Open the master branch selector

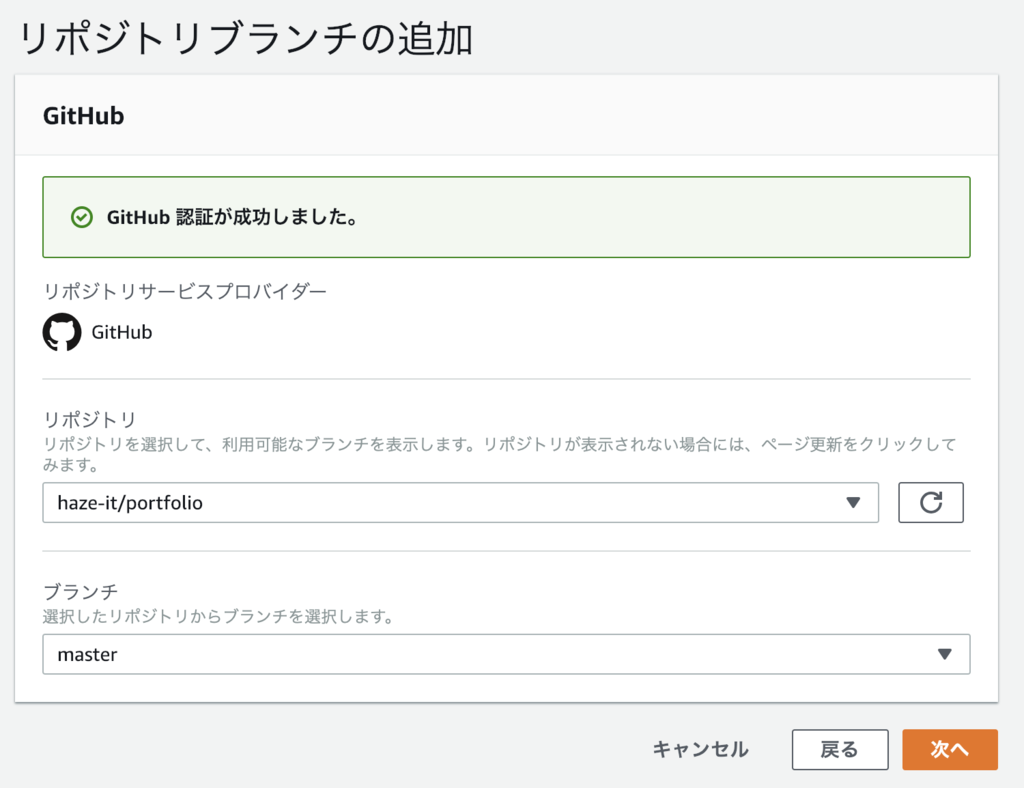pos(506,654)
